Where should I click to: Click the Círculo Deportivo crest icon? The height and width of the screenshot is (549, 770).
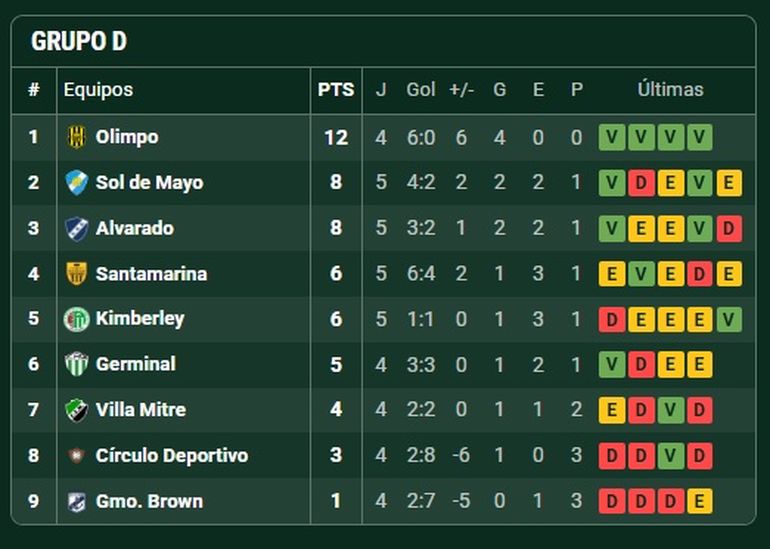77,456
